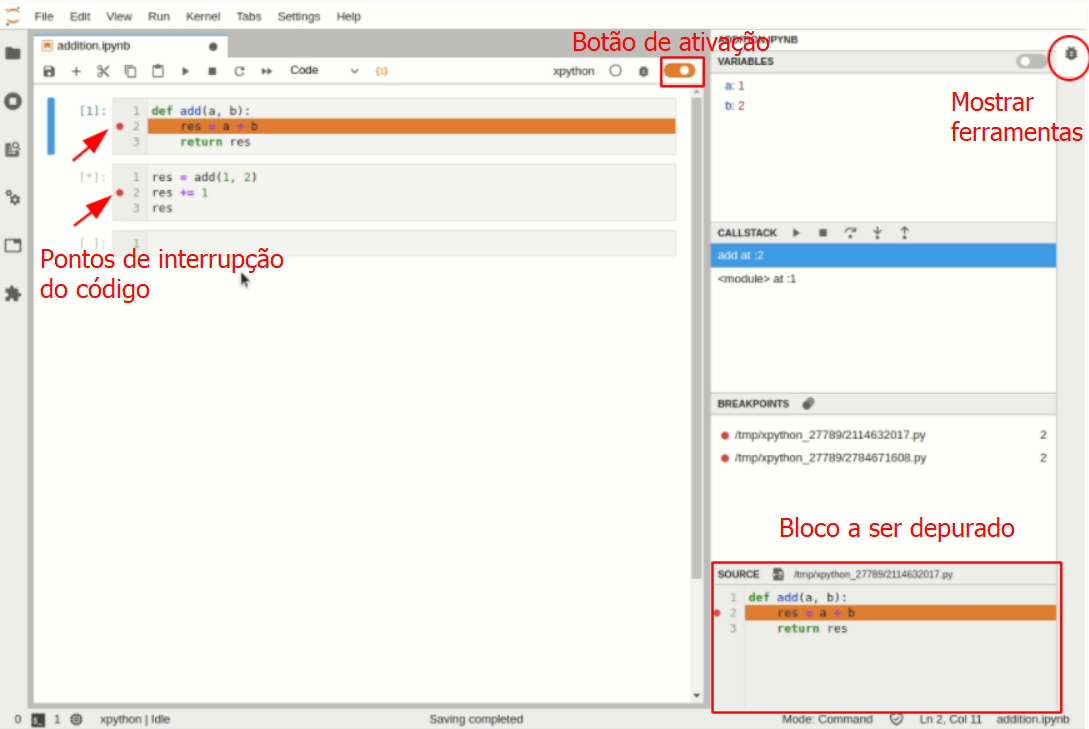Click breakpoint entry 2784671608.py
The width and height of the screenshot is (1089, 729).
(883, 458)
